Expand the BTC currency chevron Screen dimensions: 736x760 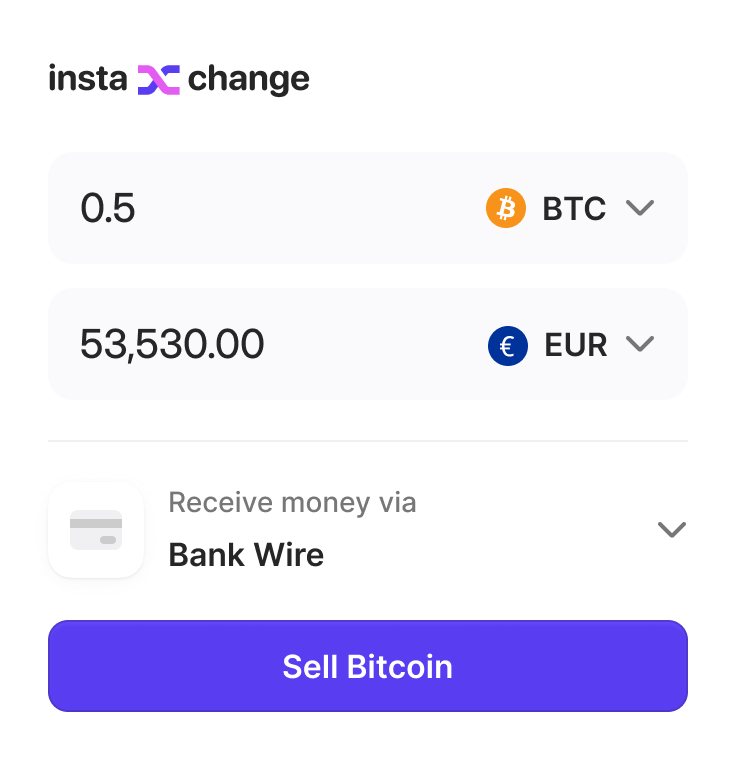point(639,208)
